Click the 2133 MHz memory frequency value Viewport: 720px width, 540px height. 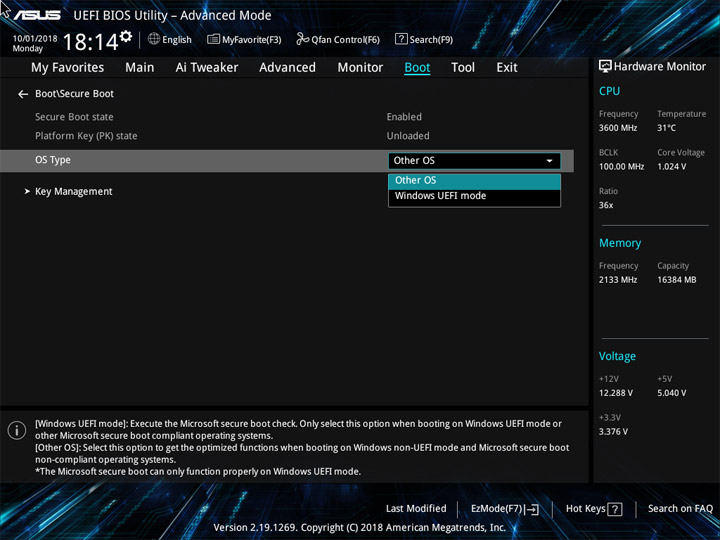click(618, 280)
